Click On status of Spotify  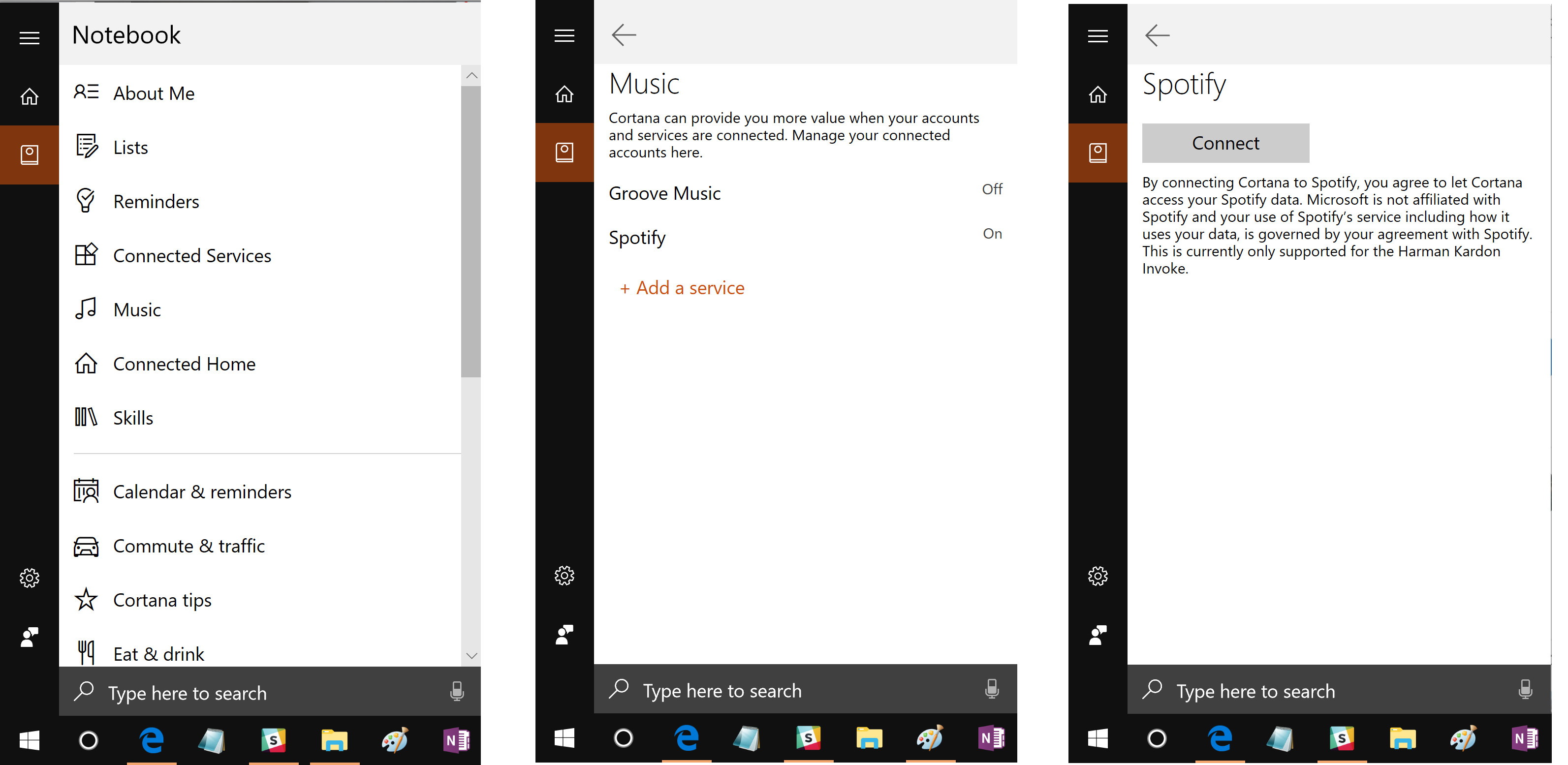coord(992,234)
